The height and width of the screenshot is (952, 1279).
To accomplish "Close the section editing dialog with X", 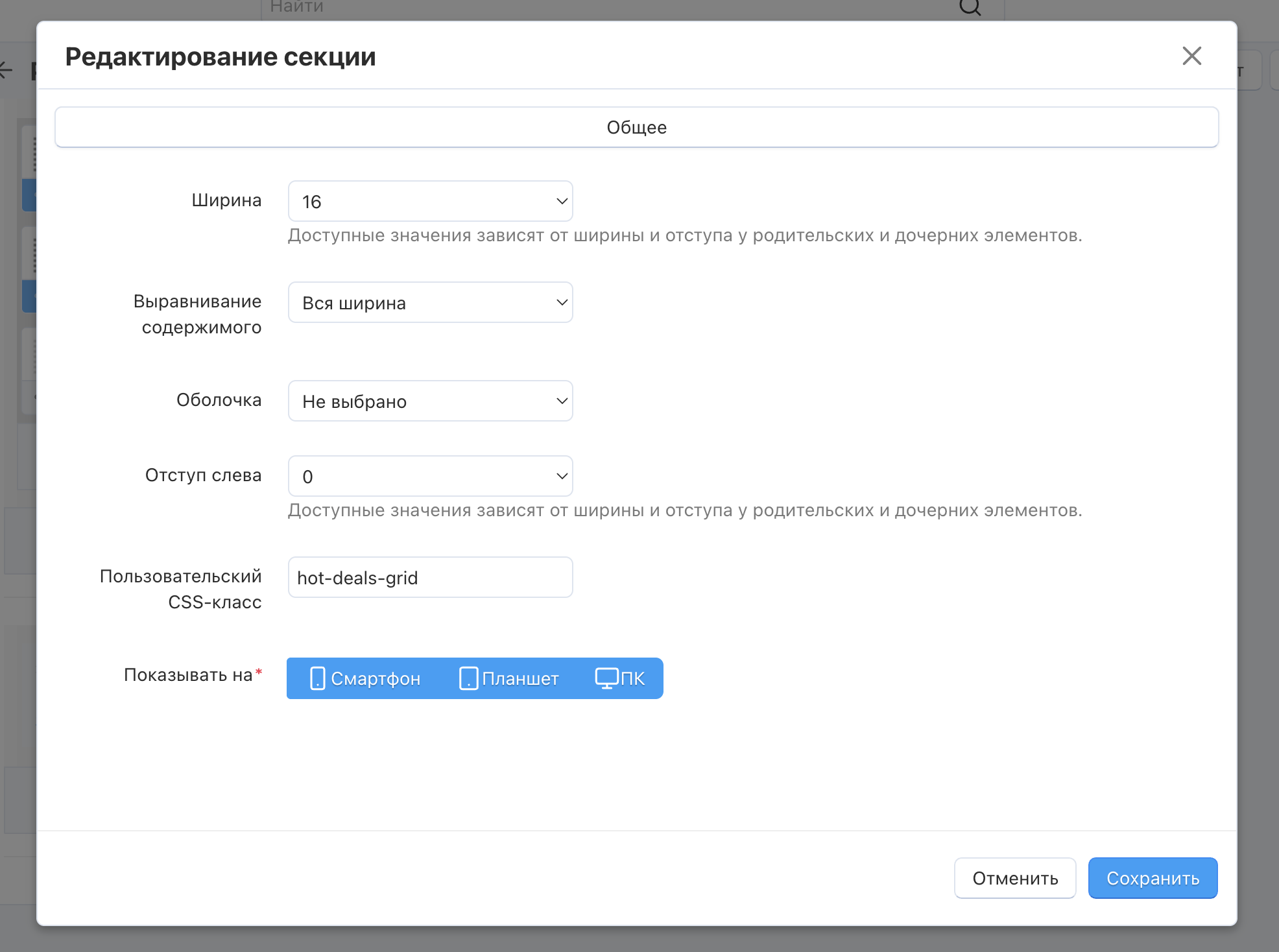I will point(1191,56).
